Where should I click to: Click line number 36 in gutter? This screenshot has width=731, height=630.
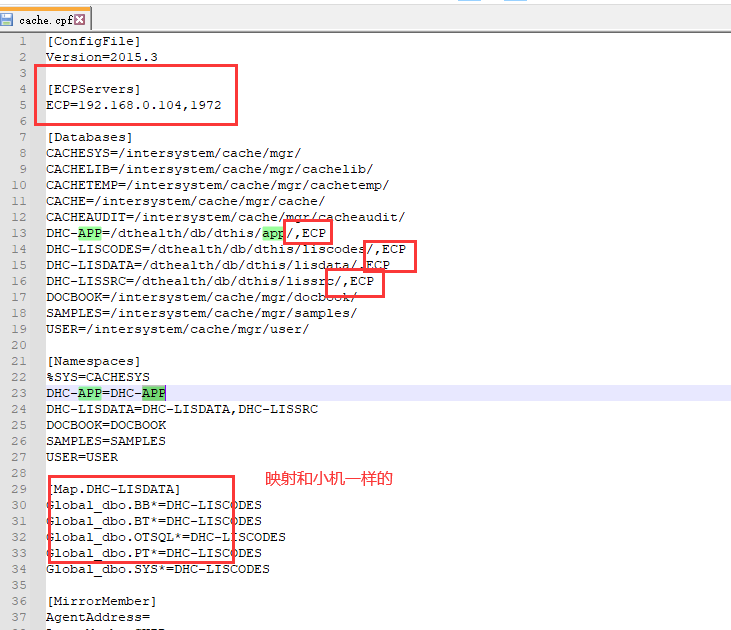(19, 601)
